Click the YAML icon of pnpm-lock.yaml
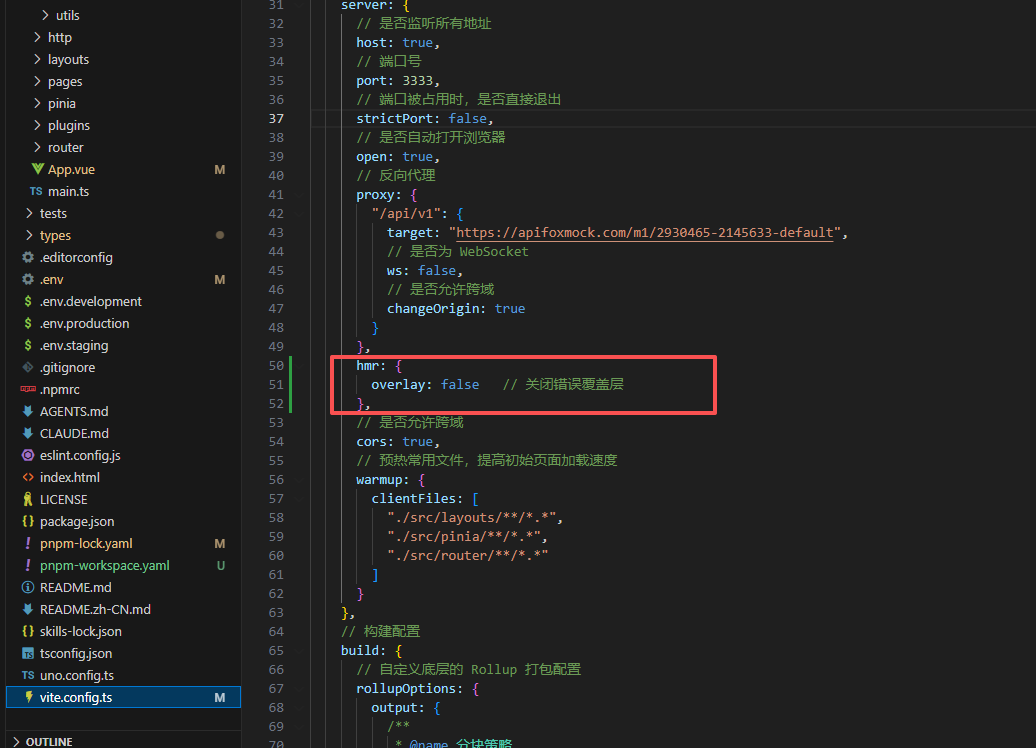Image resolution: width=1036 pixels, height=748 pixels. 28,543
